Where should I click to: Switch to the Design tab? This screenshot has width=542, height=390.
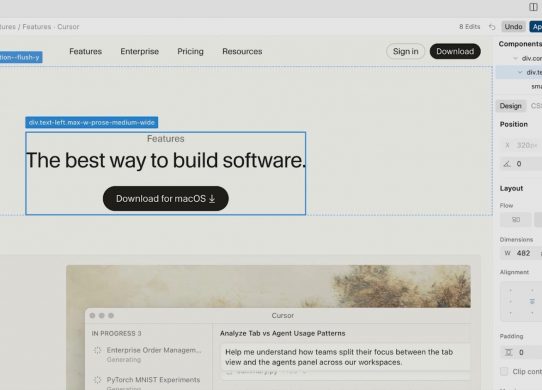pyautogui.click(x=511, y=106)
